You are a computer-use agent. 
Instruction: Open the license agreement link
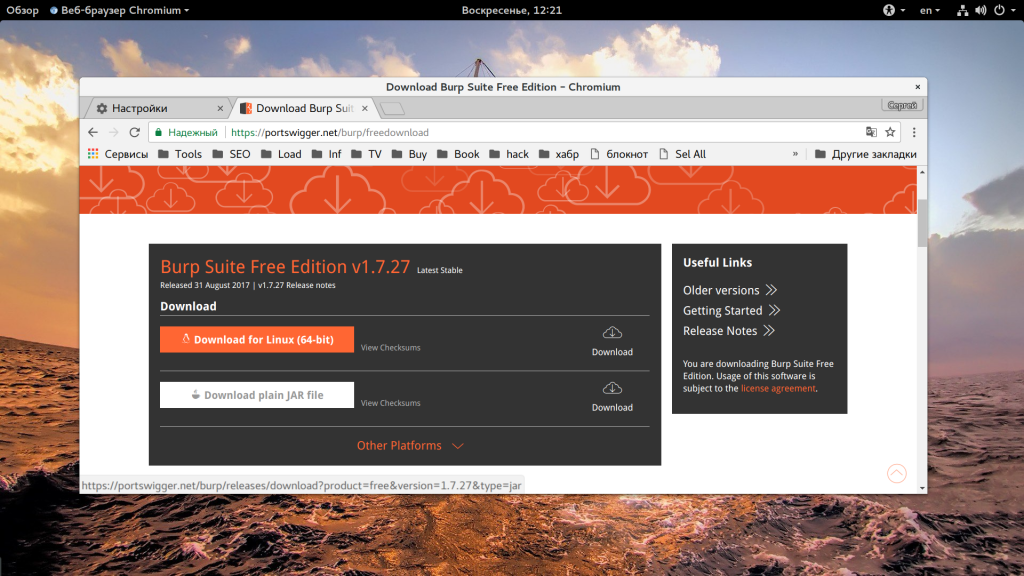point(778,389)
